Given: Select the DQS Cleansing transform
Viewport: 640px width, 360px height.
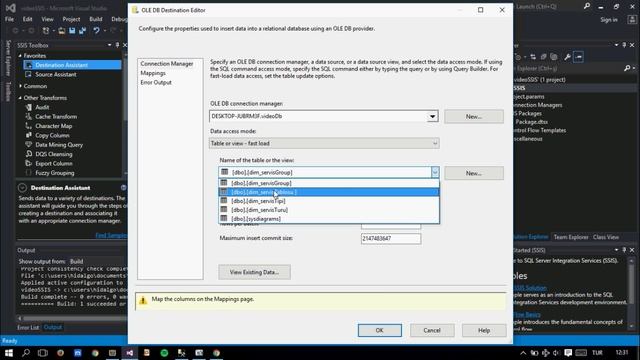Looking at the screenshot, I should [53, 154].
